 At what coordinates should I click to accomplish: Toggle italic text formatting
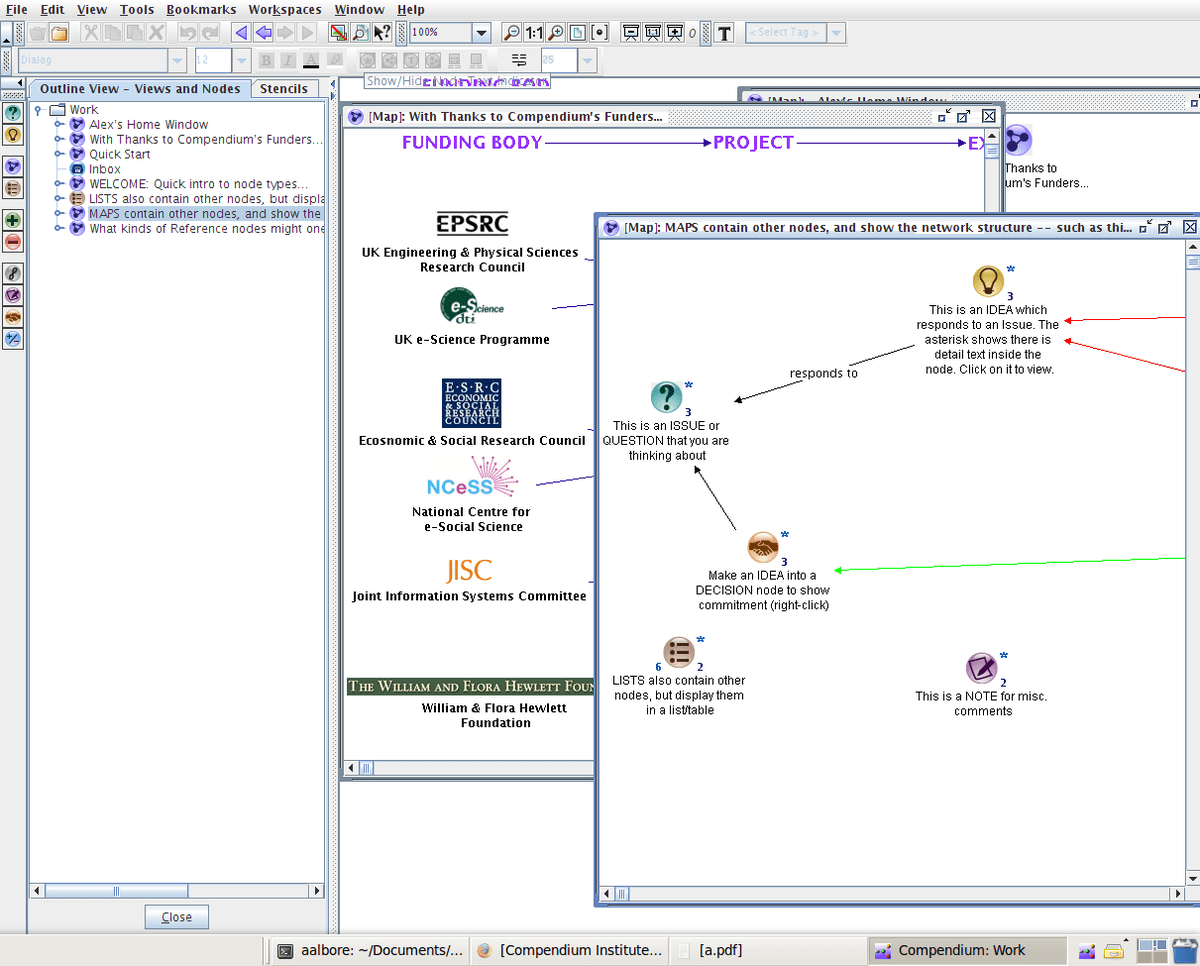(x=288, y=60)
